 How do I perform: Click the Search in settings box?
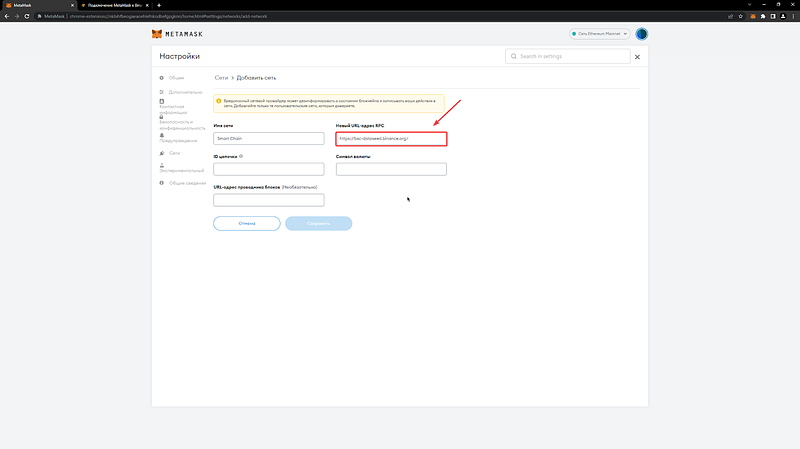click(568, 56)
